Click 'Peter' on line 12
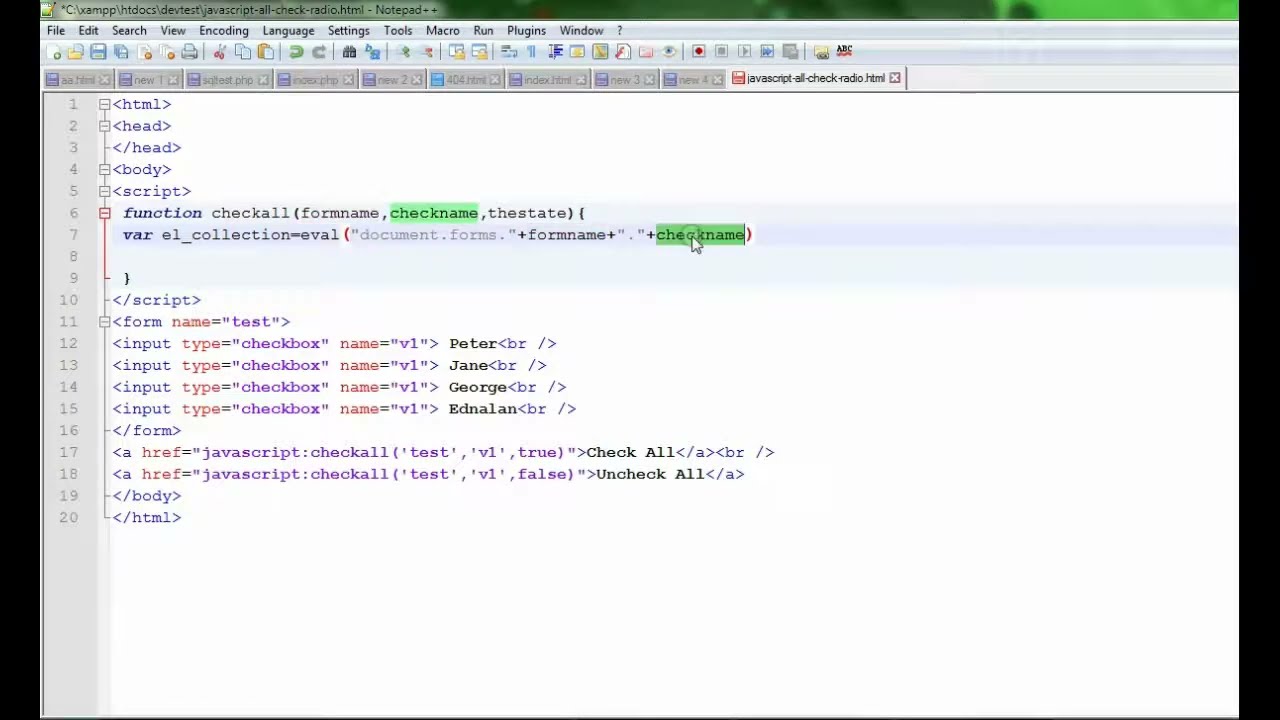 tap(473, 344)
